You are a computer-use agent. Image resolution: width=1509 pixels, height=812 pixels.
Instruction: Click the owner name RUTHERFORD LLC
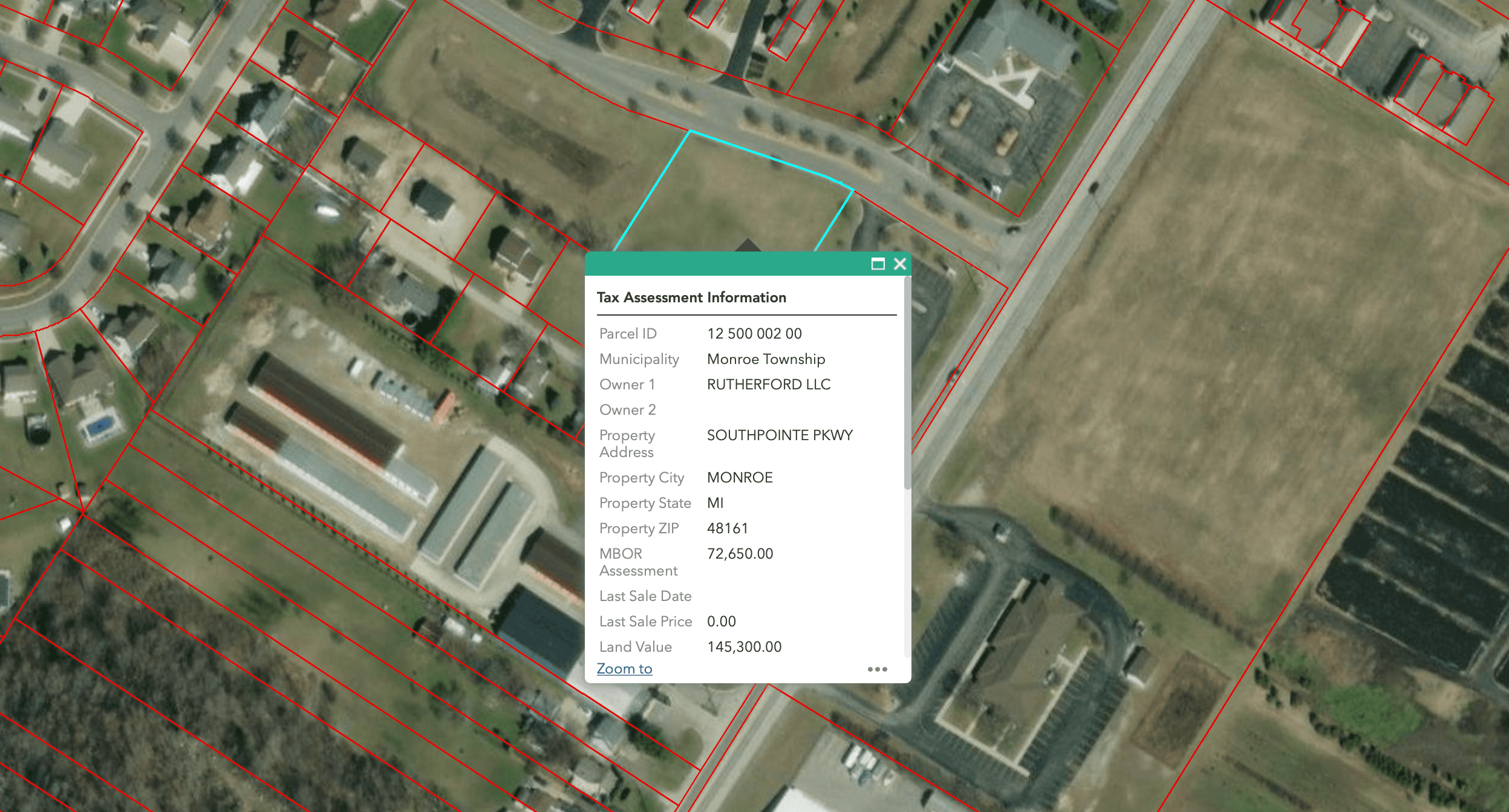pyautogui.click(x=769, y=385)
